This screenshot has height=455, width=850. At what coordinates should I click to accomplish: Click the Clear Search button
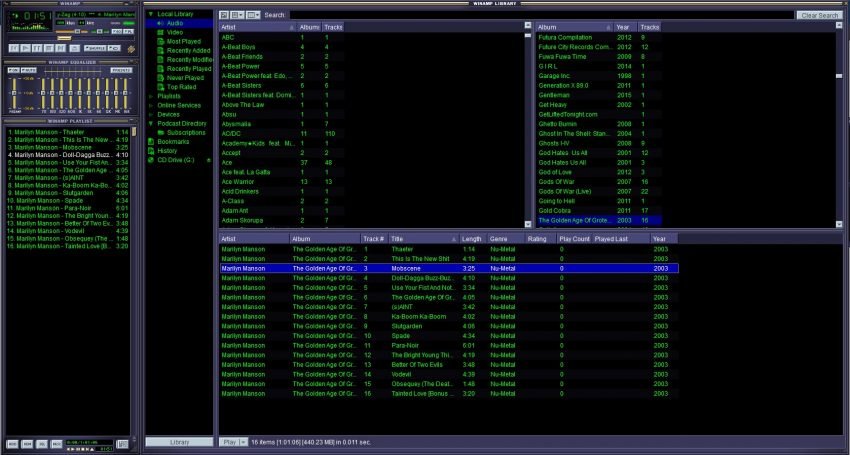(x=819, y=15)
